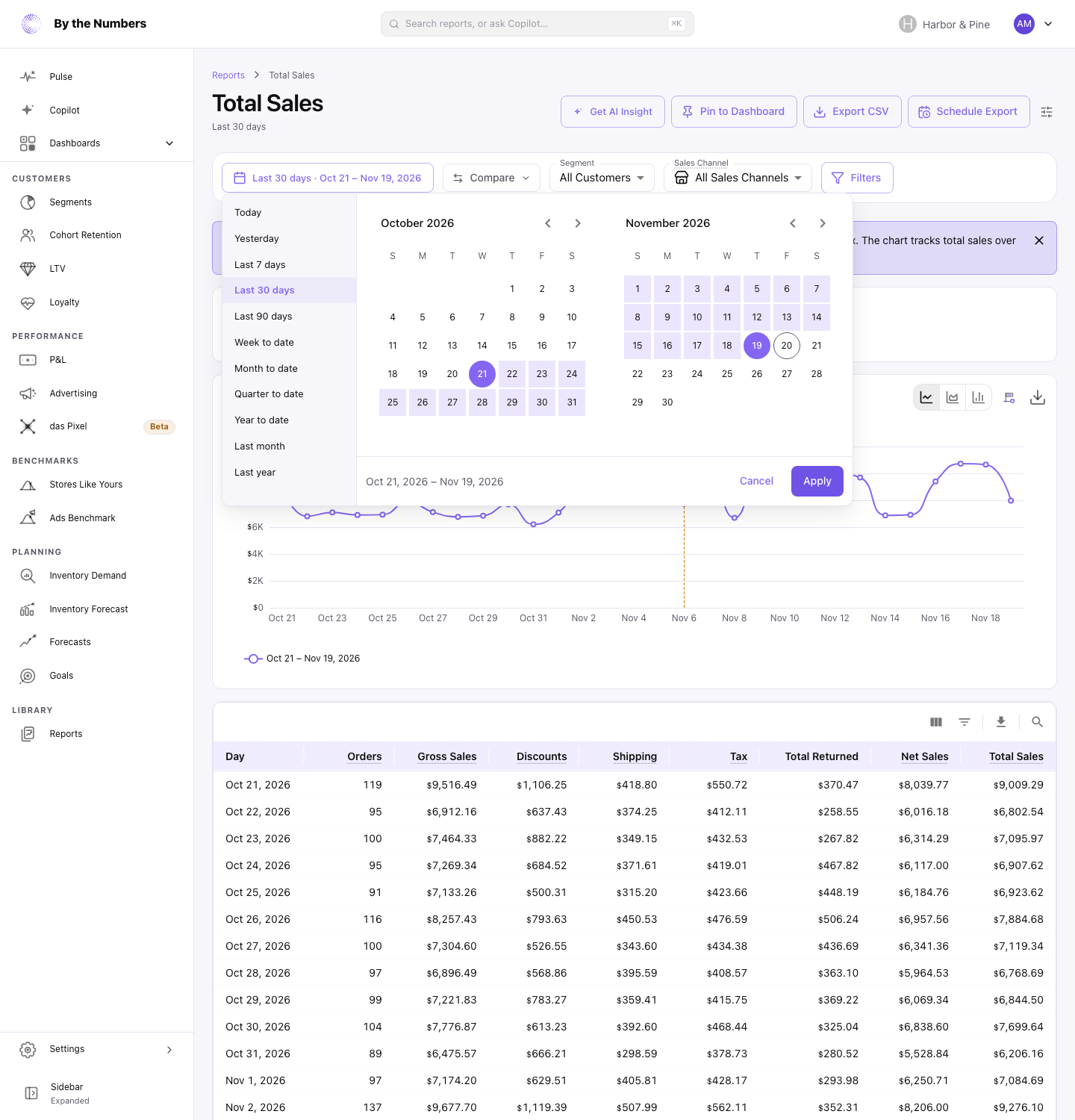Image resolution: width=1075 pixels, height=1120 pixels.
Task: Download the table data icon
Action: pyautogui.click(x=1001, y=722)
